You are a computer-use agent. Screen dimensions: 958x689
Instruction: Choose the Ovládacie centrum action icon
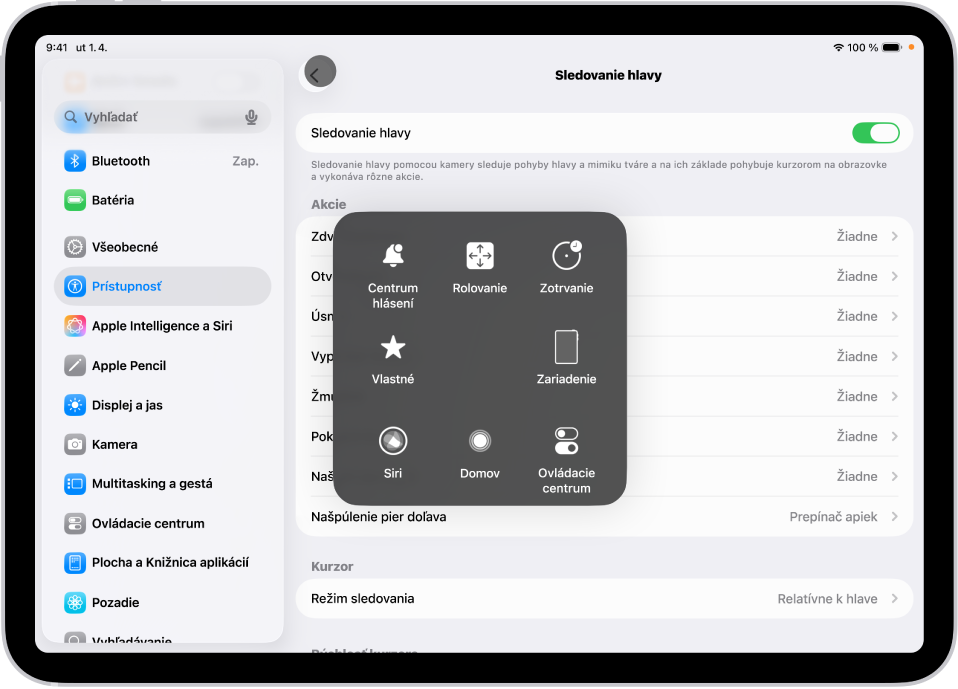click(x=566, y=438)
